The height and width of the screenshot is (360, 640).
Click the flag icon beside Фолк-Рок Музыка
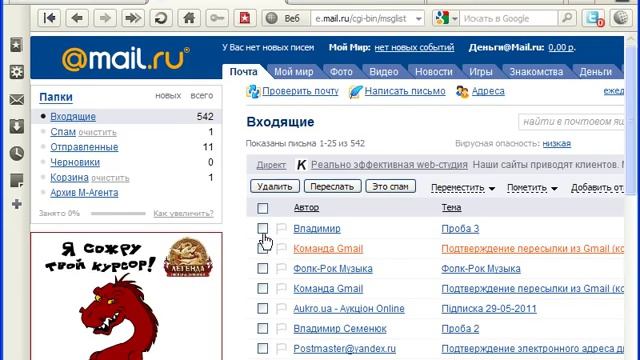(281, 269)
